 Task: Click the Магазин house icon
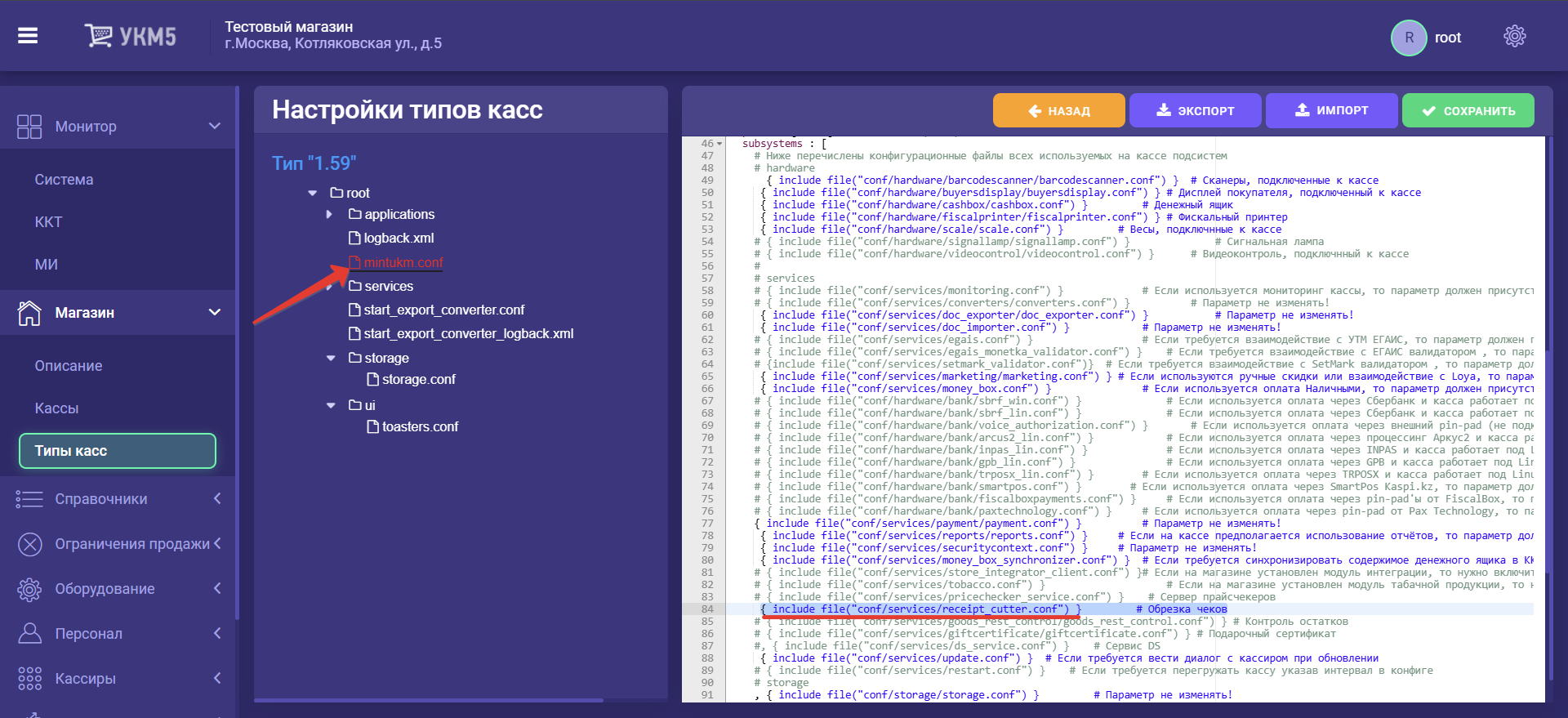coord(29,313)
